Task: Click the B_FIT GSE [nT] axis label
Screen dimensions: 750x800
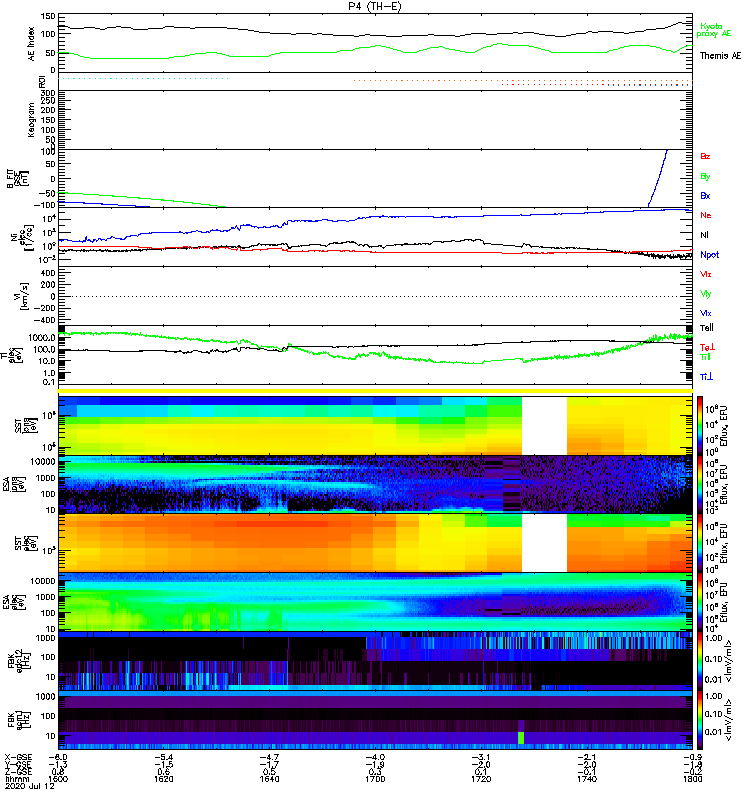Action: (x=17, y=179)
